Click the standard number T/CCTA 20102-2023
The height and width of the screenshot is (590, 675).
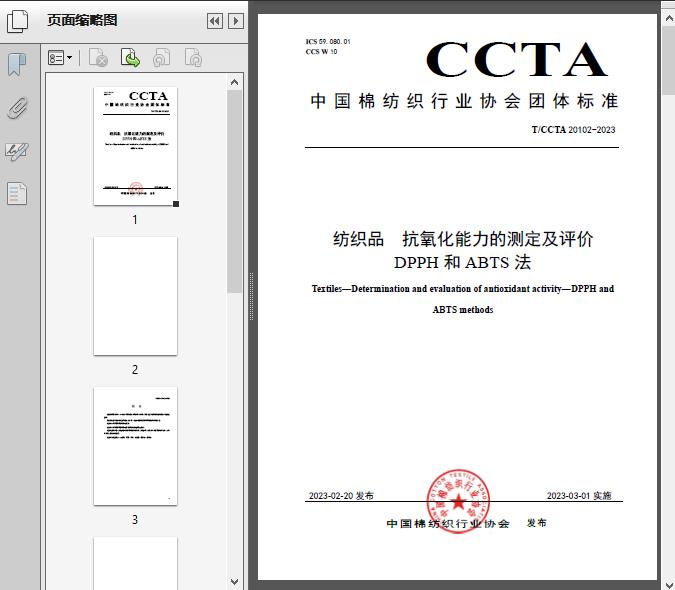[573, 130]
